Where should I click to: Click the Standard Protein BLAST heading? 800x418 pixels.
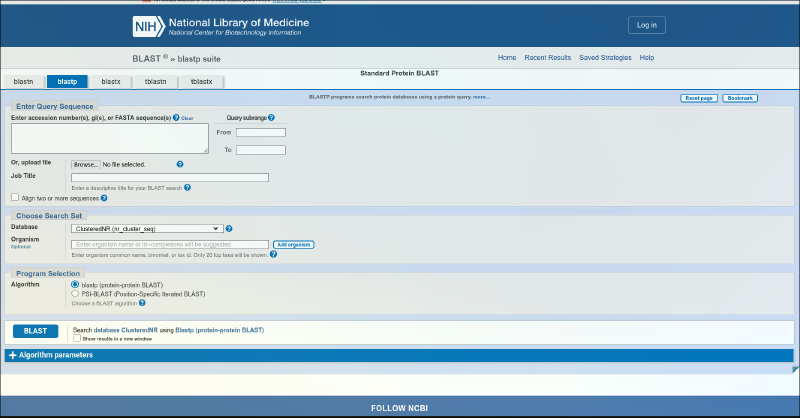(399, 73)
